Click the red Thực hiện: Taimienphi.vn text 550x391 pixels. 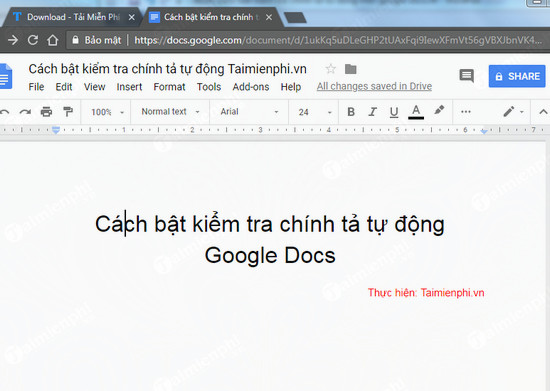tap(426, 292)
